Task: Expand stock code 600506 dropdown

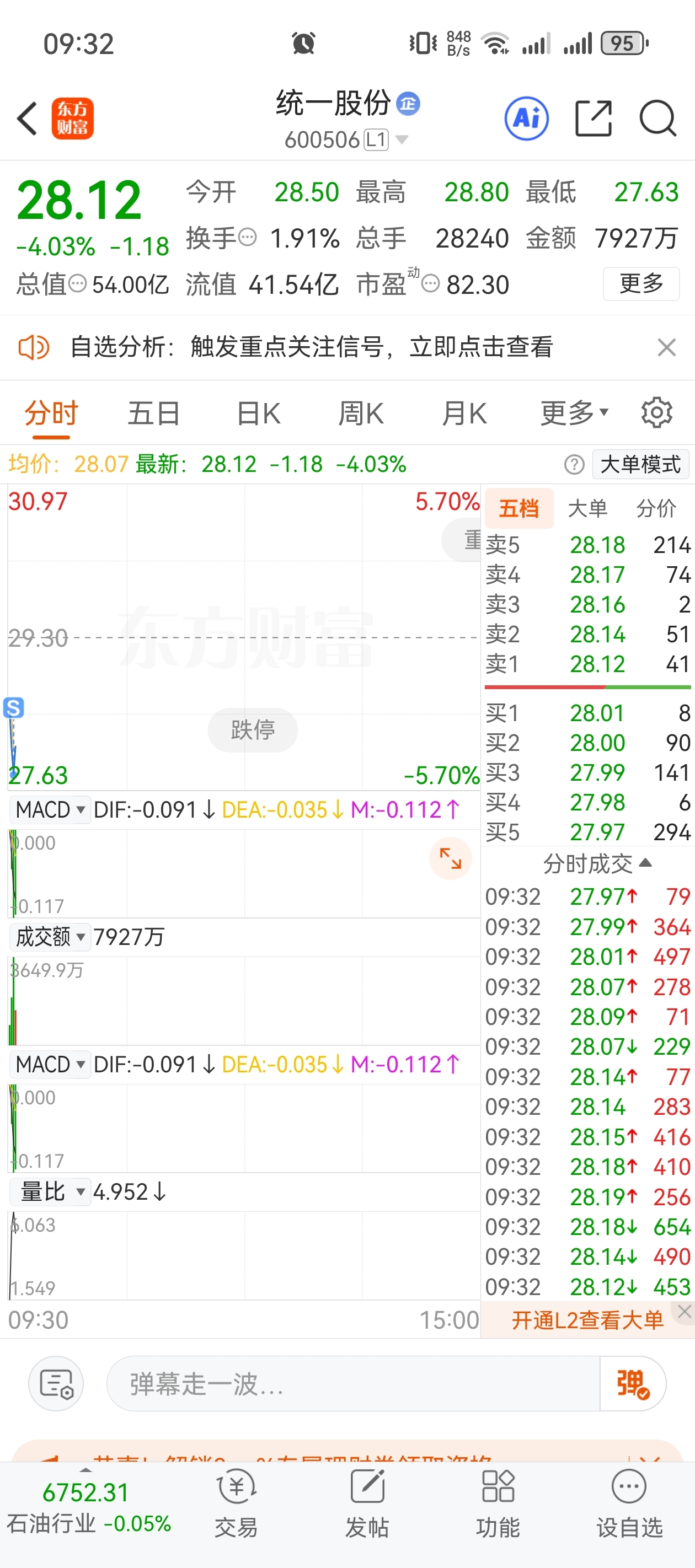Action: pyautogui.click(x=402, y=140)
